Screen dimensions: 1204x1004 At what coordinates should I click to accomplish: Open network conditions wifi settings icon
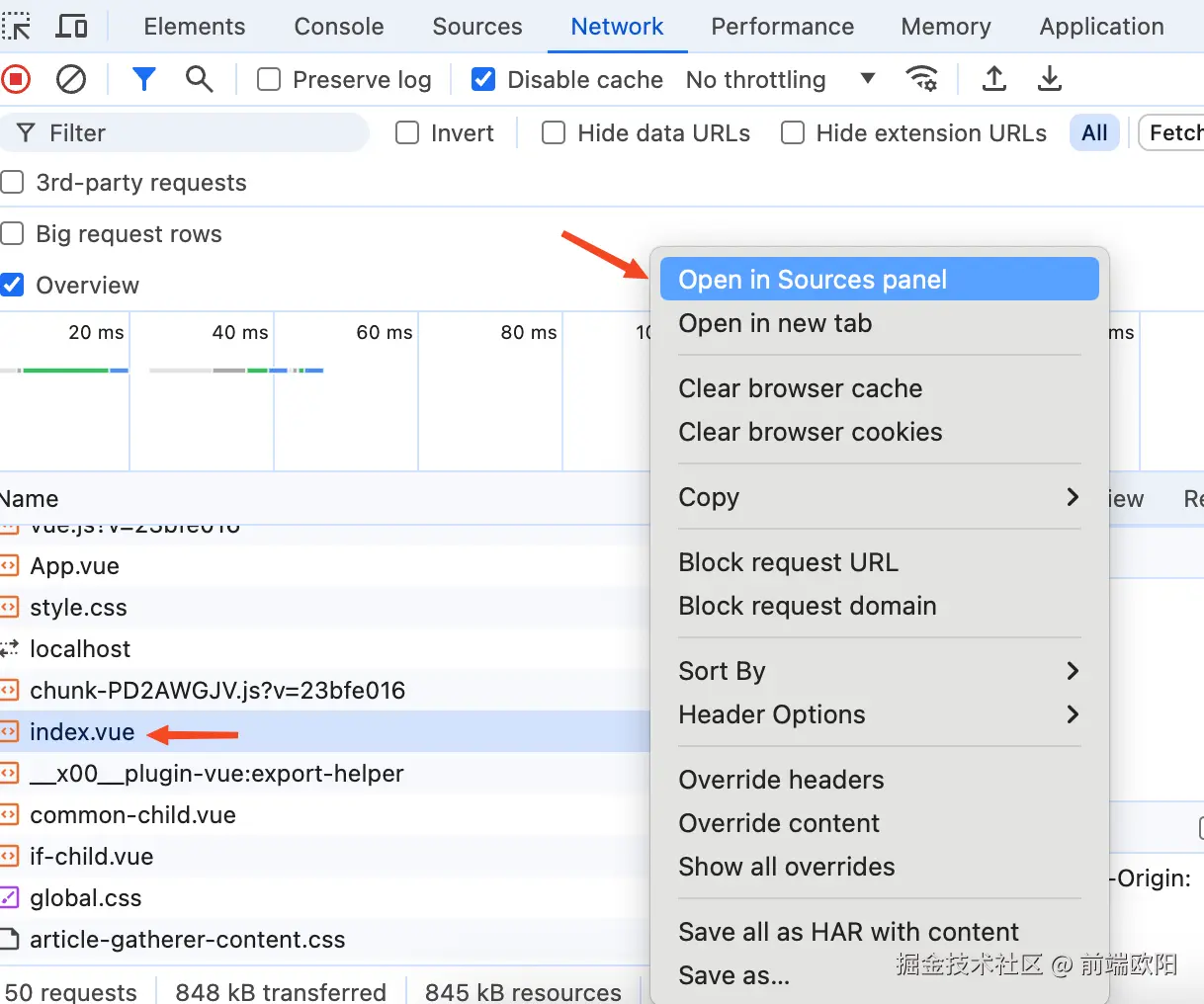click(921, 79)
